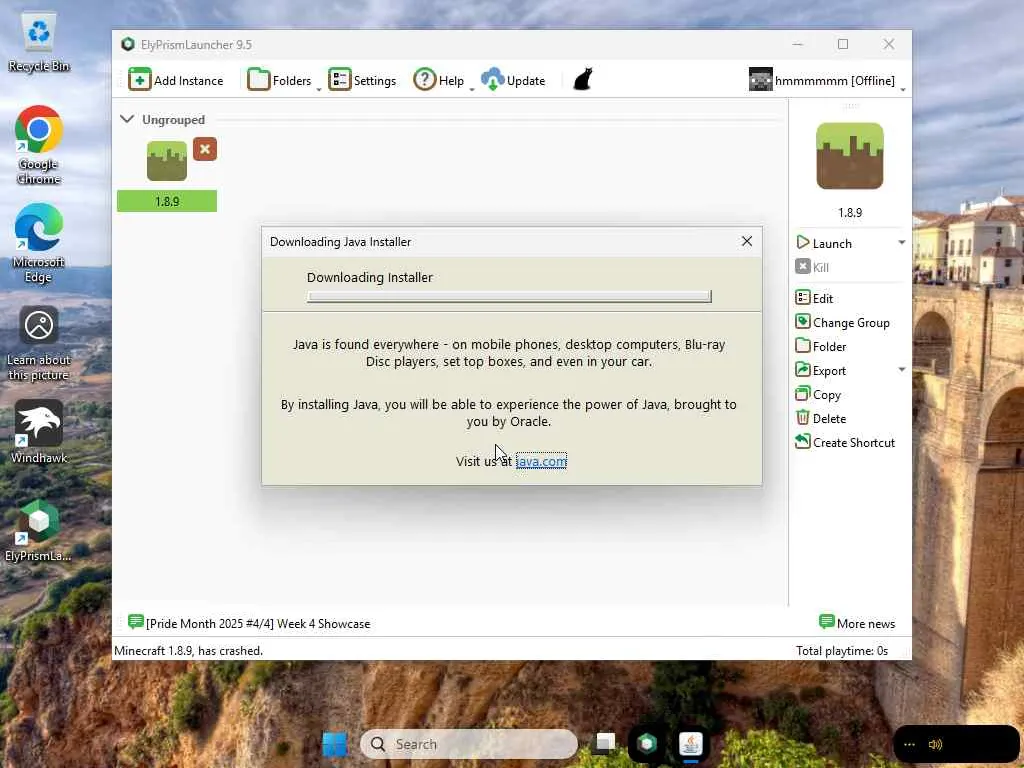The width and height of the screenshot is (1024, 768).
Task: Click the Kill button
Action: pos(812,267)
